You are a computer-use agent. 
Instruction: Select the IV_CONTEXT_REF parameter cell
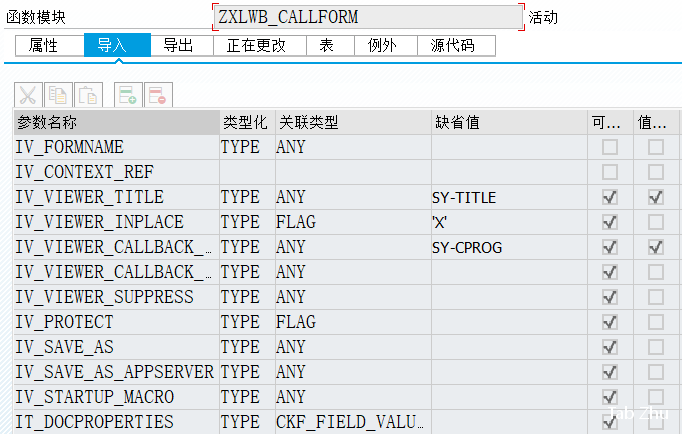click(117, 172)
